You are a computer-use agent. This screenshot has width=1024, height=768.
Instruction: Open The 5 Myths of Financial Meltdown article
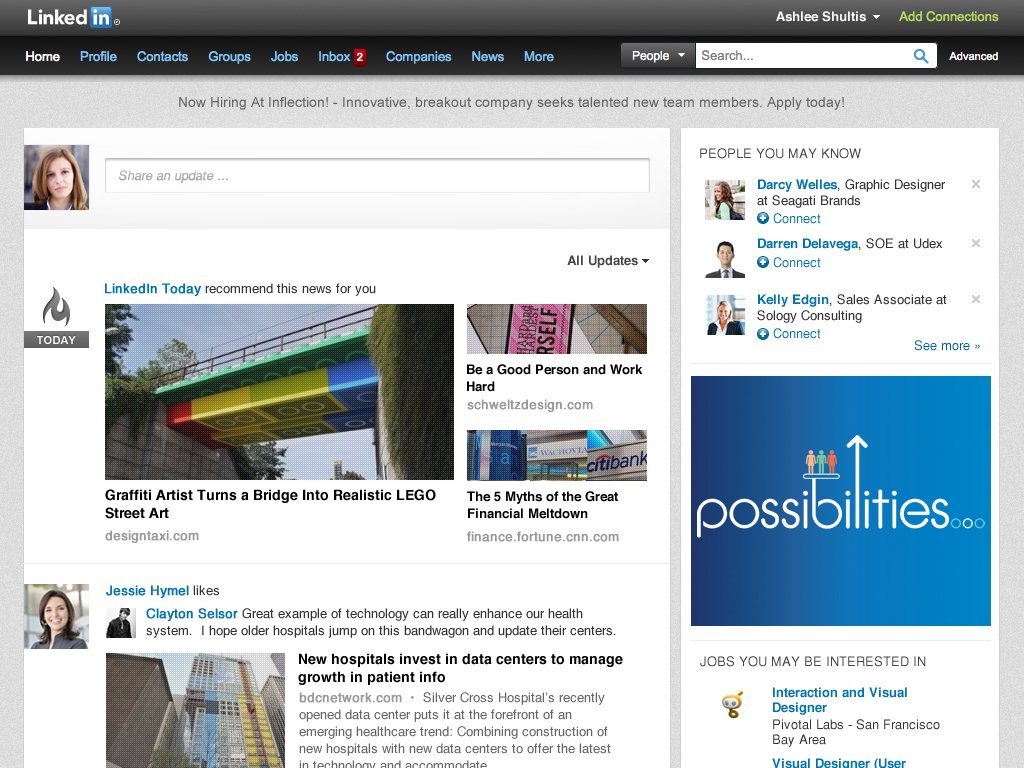[542, 505]
